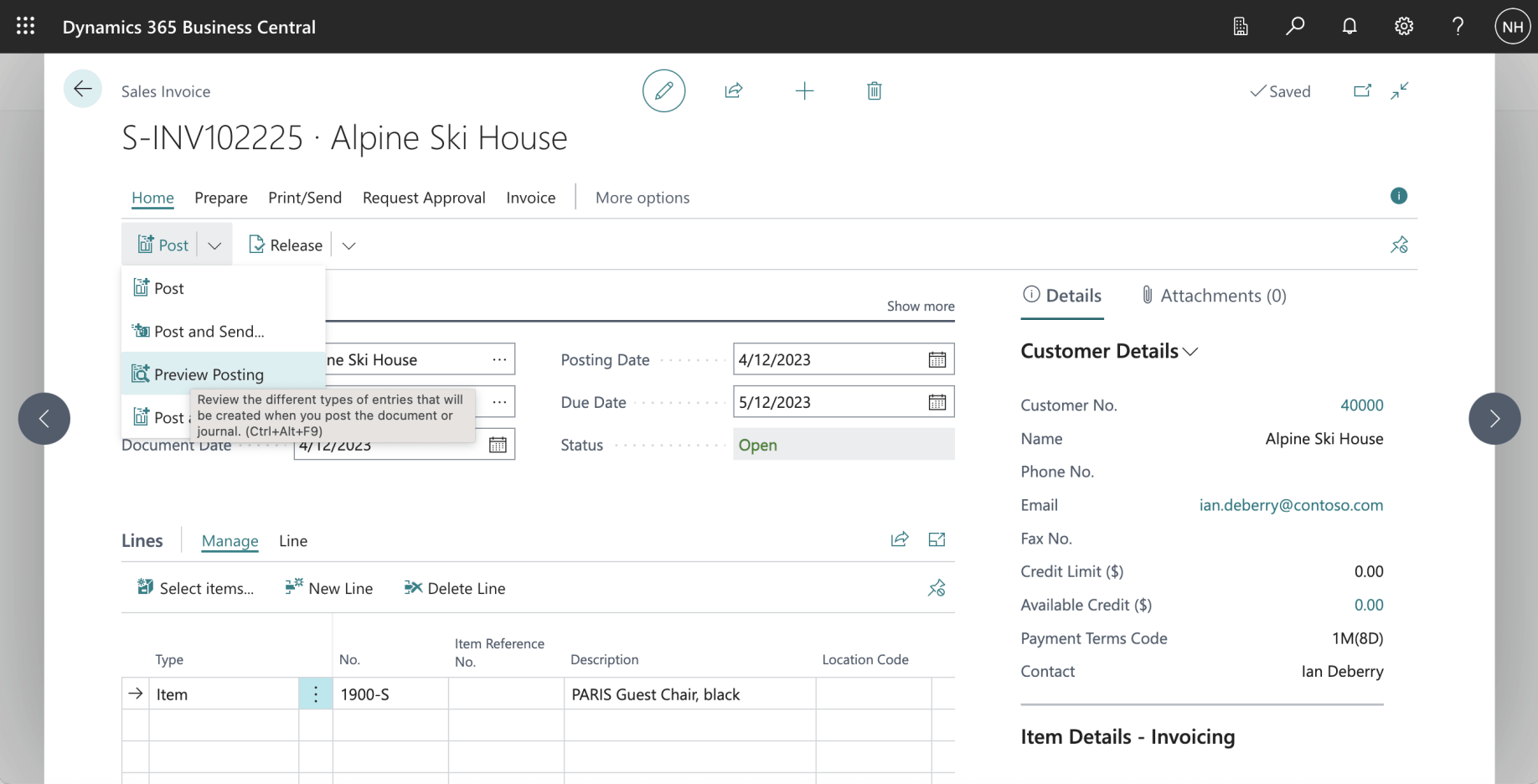This screenshot has width=1538, height=784.
Task: Go to next record arrow
Action: tap(1494, 419)
